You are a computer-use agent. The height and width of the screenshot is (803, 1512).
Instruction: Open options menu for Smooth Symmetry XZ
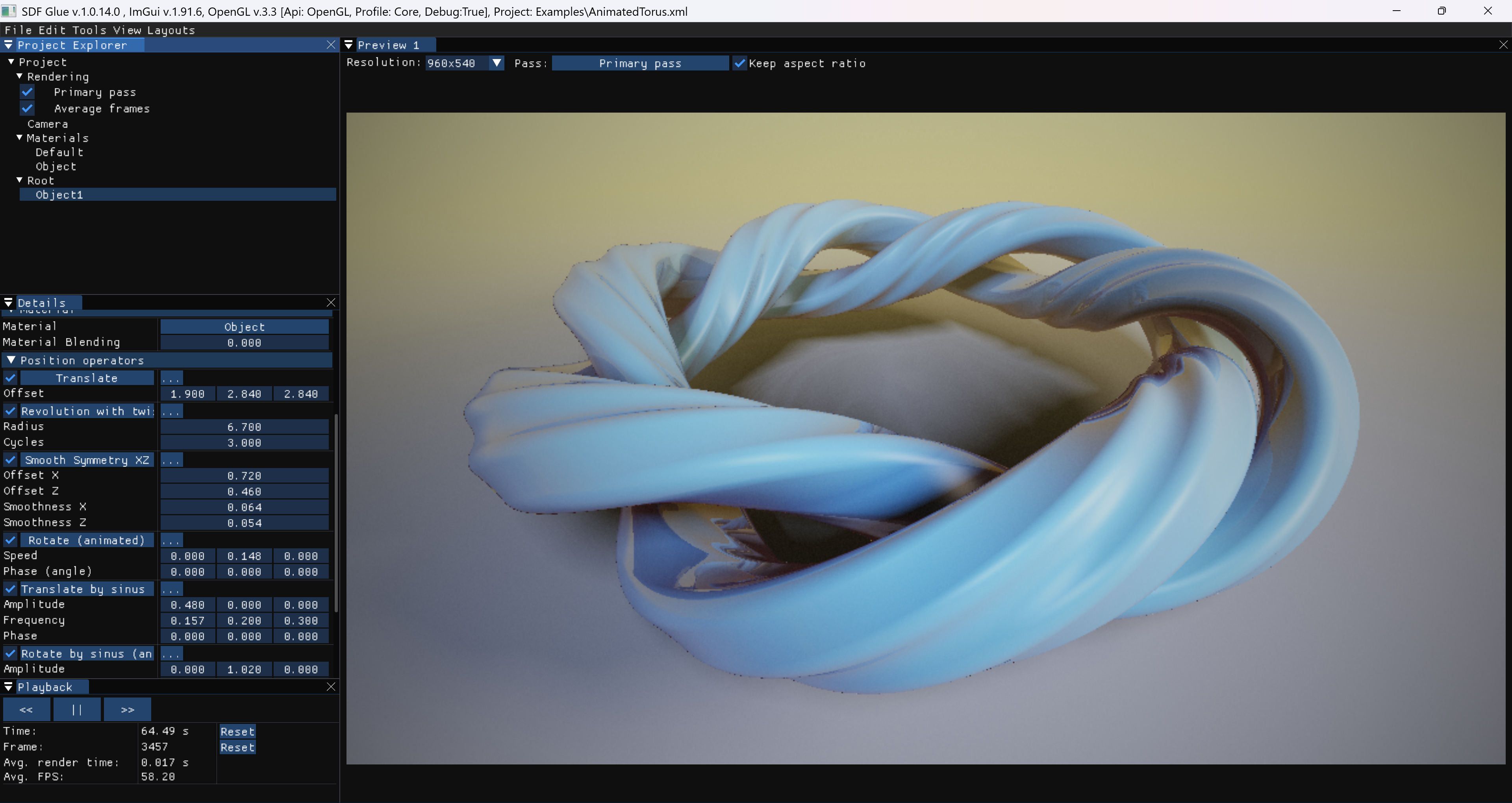tap(171, 460)
